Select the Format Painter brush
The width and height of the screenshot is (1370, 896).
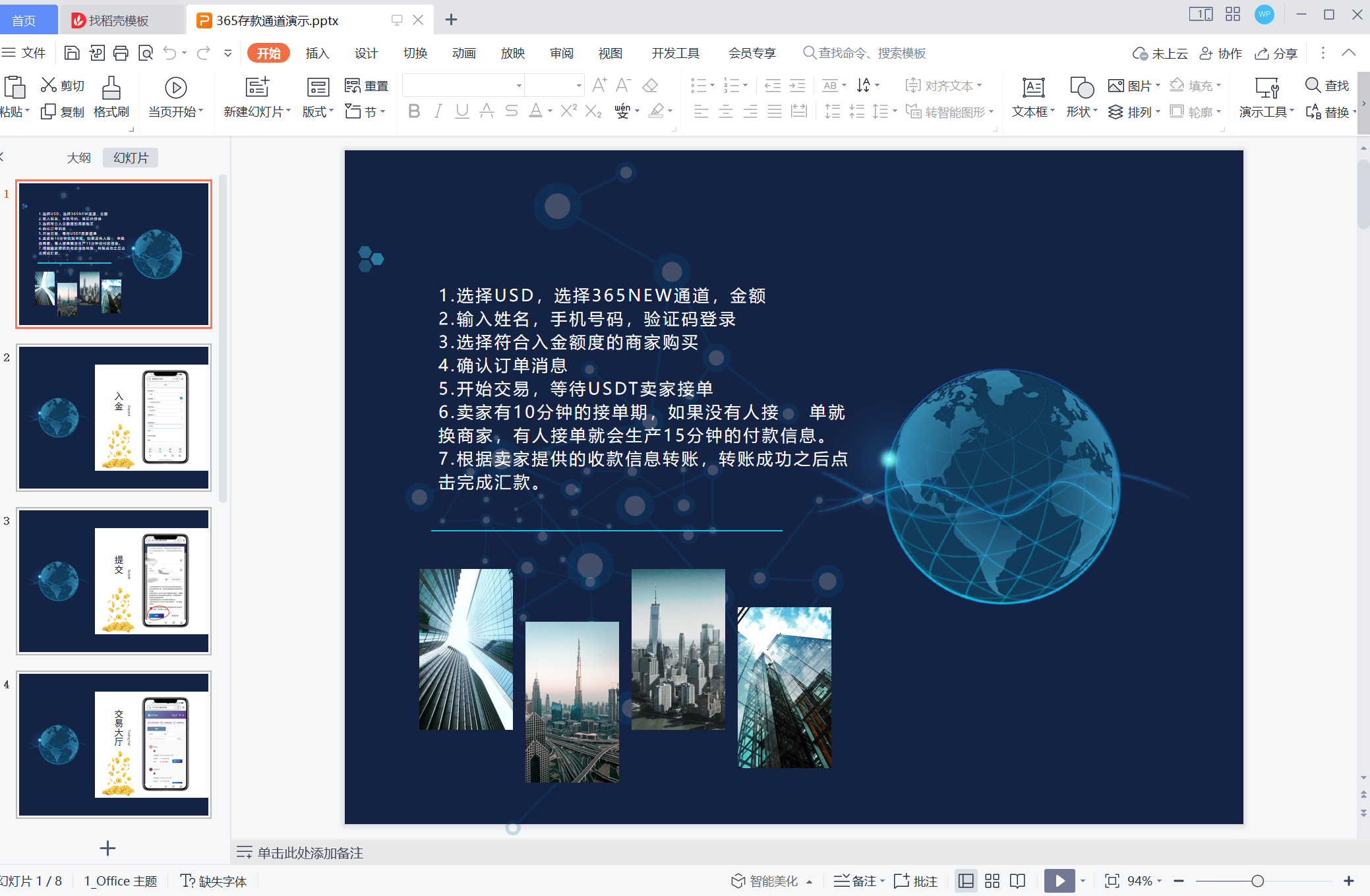tap(111, 87)
